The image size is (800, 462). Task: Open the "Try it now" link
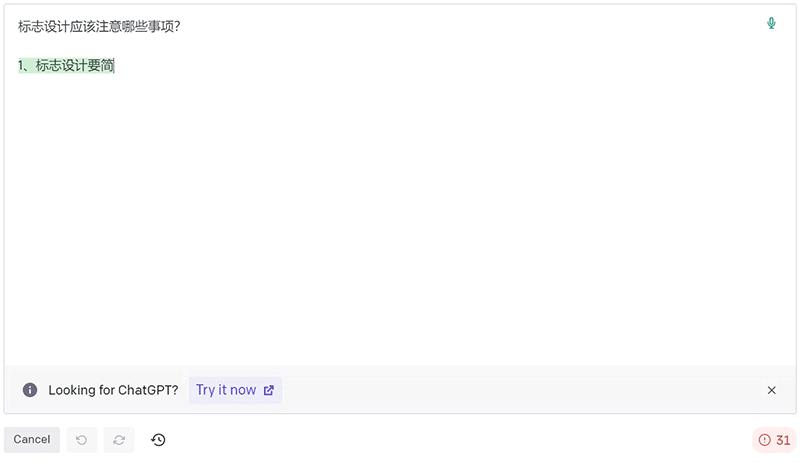coord(226,390)
